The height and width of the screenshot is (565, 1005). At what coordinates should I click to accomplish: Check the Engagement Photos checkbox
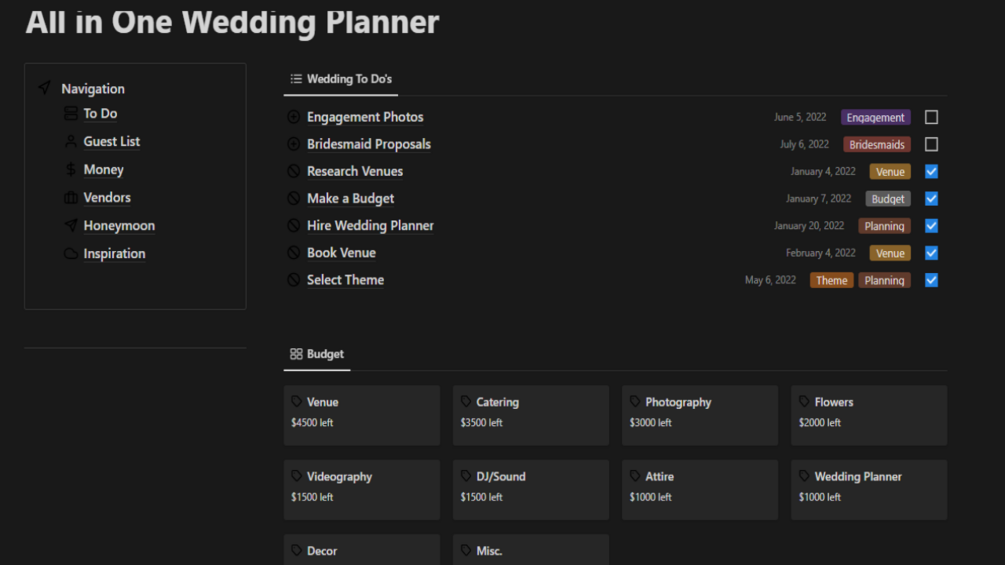pos(931,117)
